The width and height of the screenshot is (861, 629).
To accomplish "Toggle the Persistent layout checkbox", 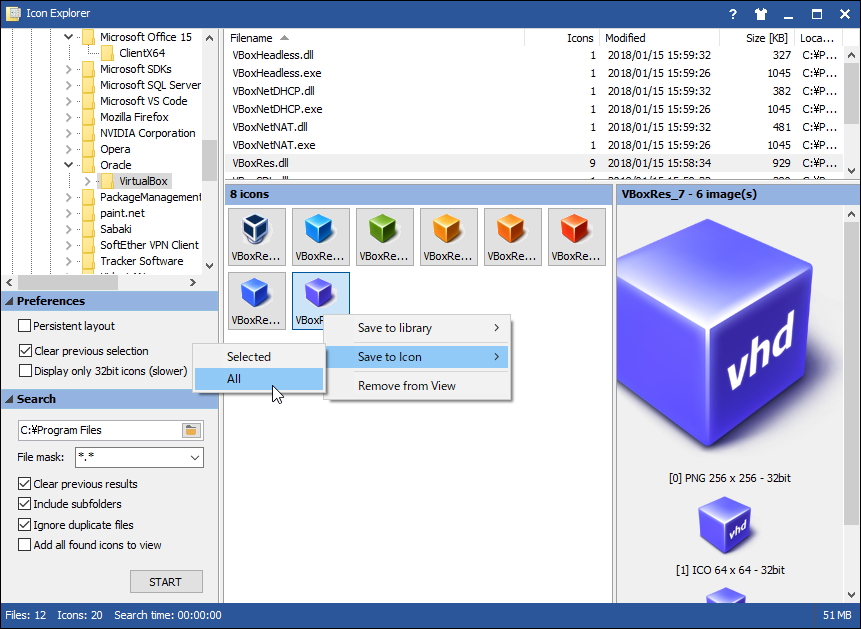I will tap(25, 326).
